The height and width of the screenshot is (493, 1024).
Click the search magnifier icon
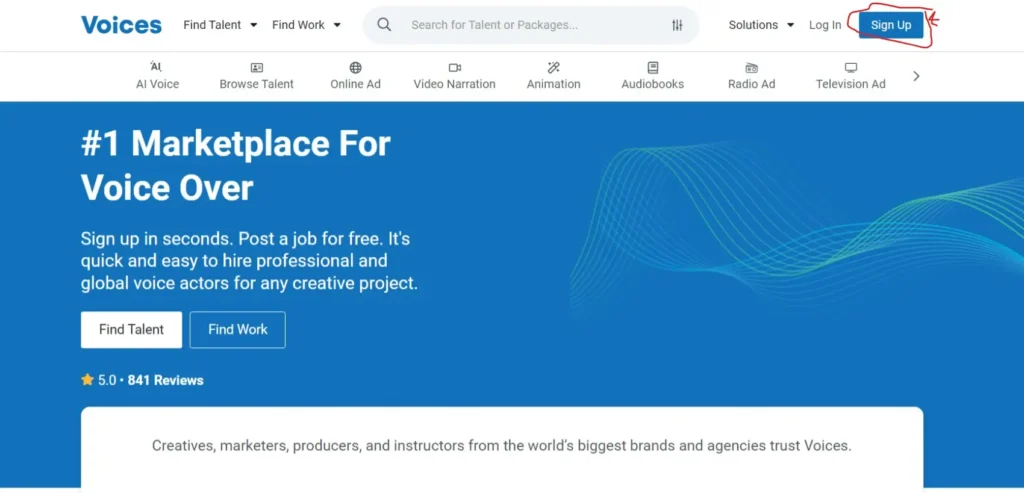click(384, 25)
